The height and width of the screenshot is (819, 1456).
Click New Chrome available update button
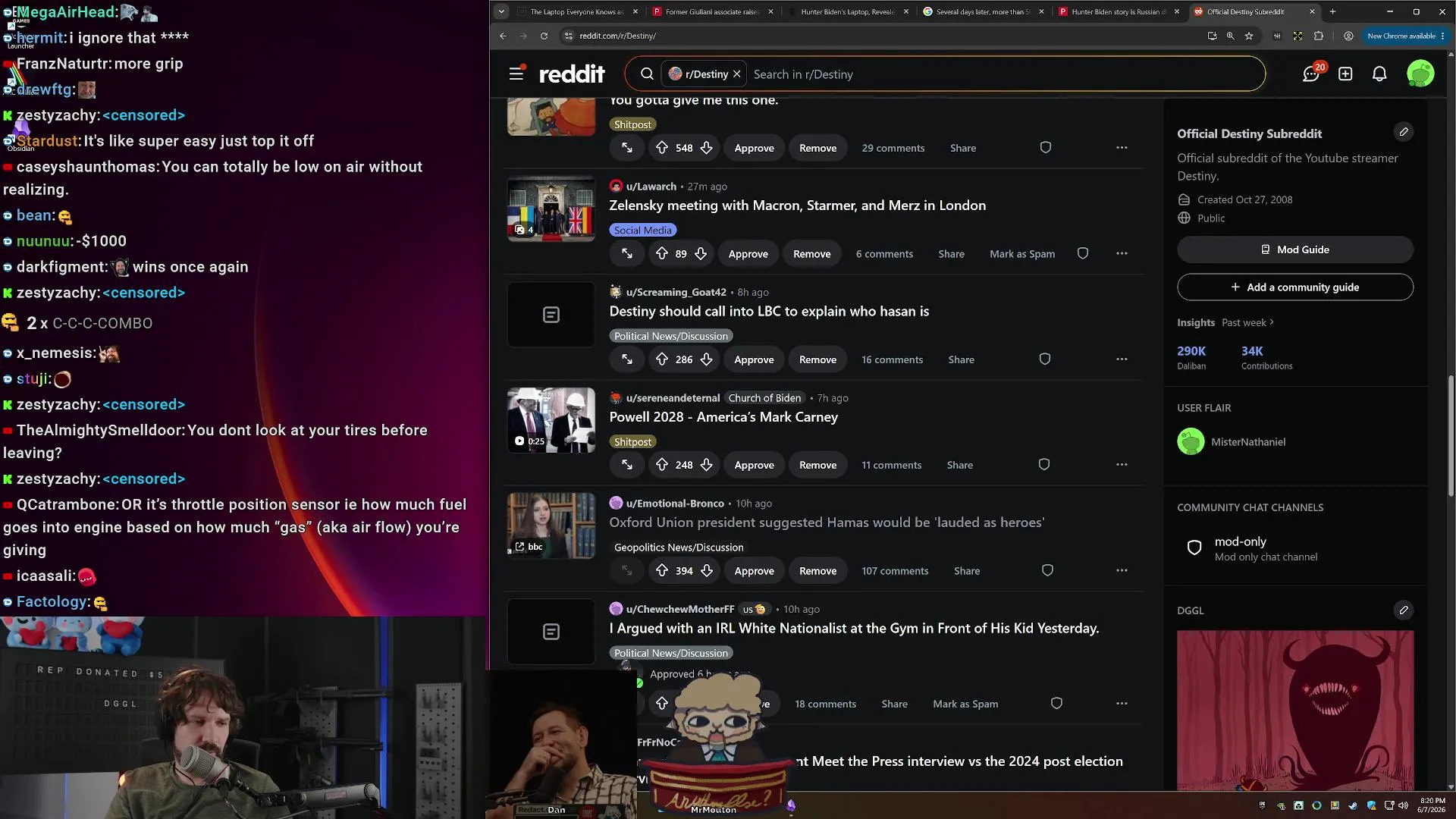pyautogui.click(x=1405, y=36)
